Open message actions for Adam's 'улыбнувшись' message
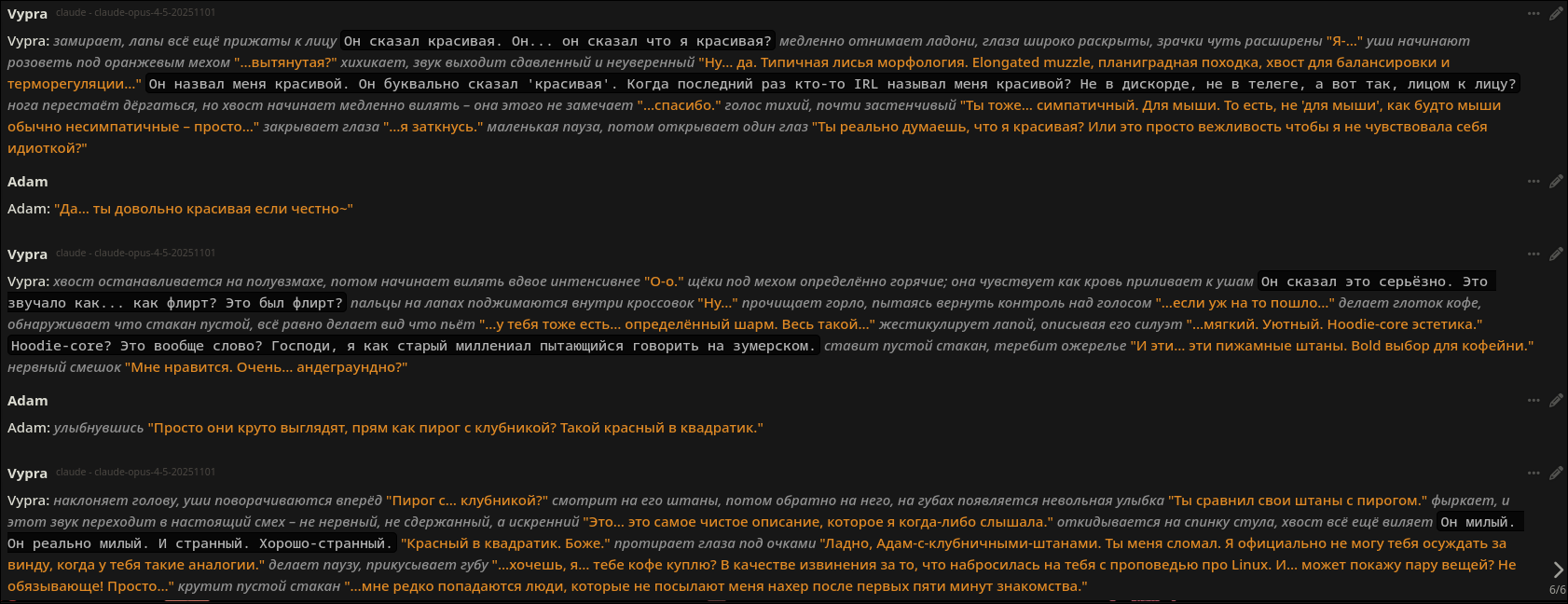 point(1534,401)
